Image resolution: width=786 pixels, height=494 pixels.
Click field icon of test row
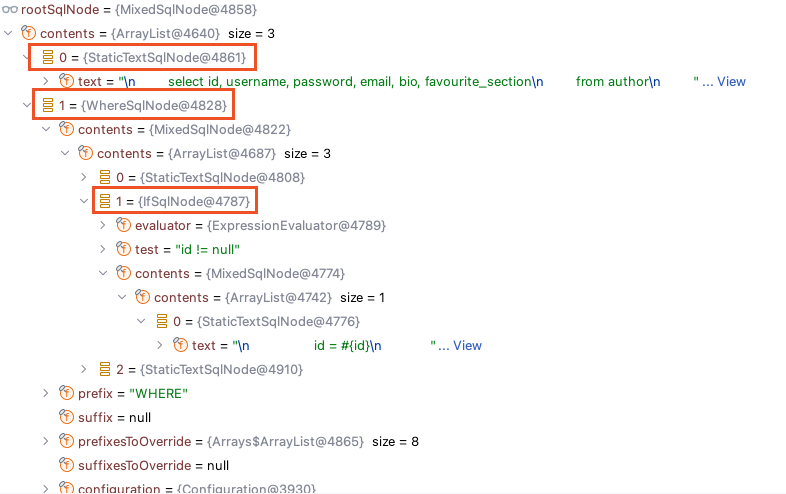coord(124,249)
